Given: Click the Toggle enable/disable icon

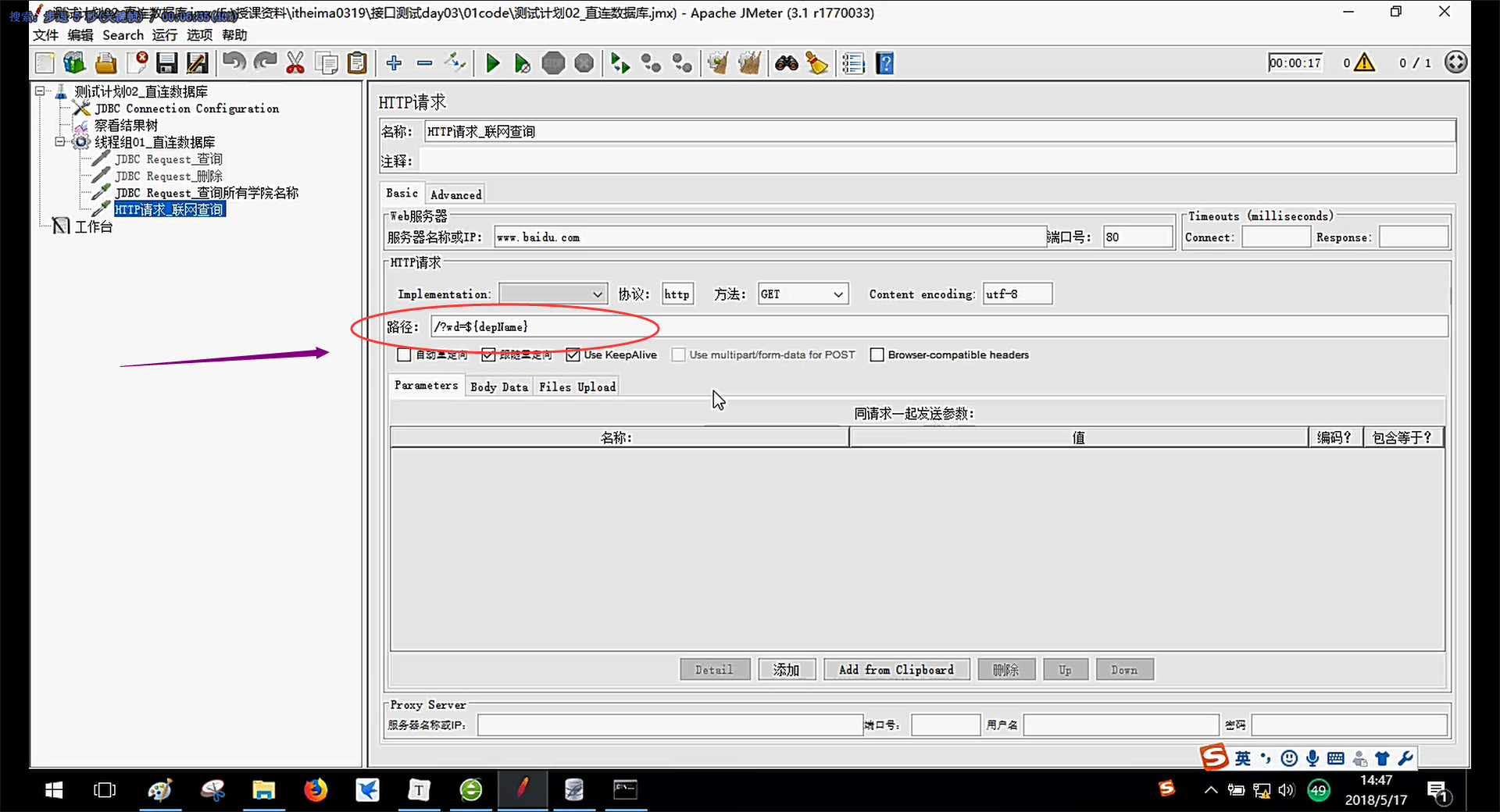Looking at the screenshot, I should (455, 63).
